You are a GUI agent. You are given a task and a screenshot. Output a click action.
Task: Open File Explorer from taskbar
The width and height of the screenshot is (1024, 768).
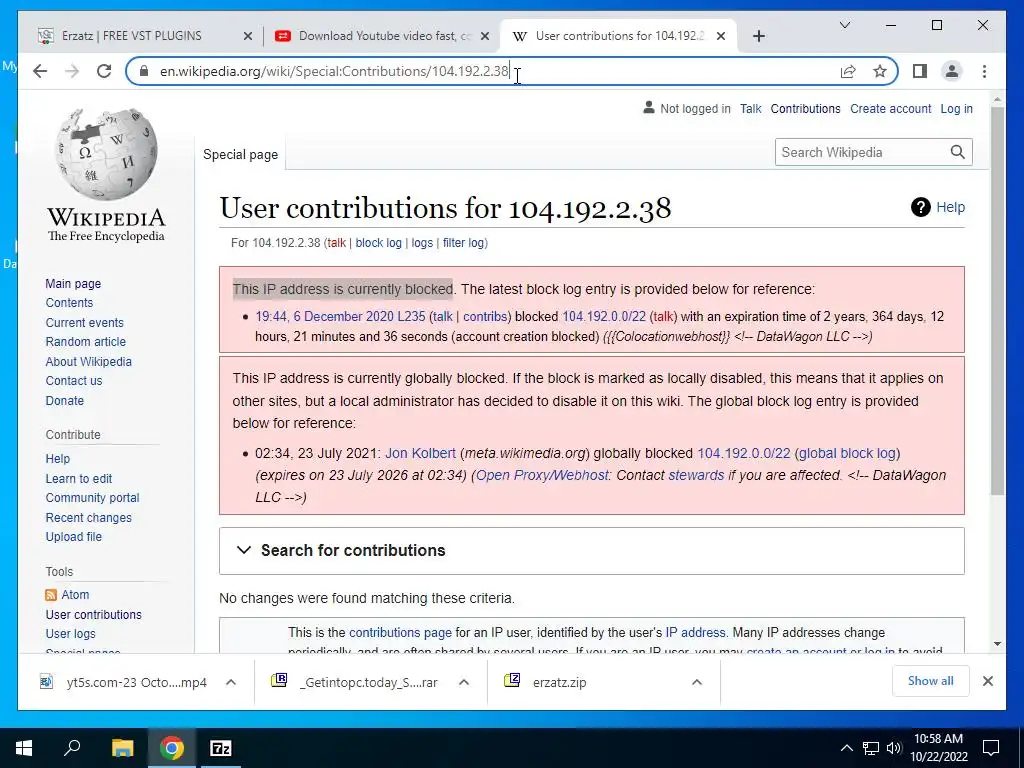122,748
